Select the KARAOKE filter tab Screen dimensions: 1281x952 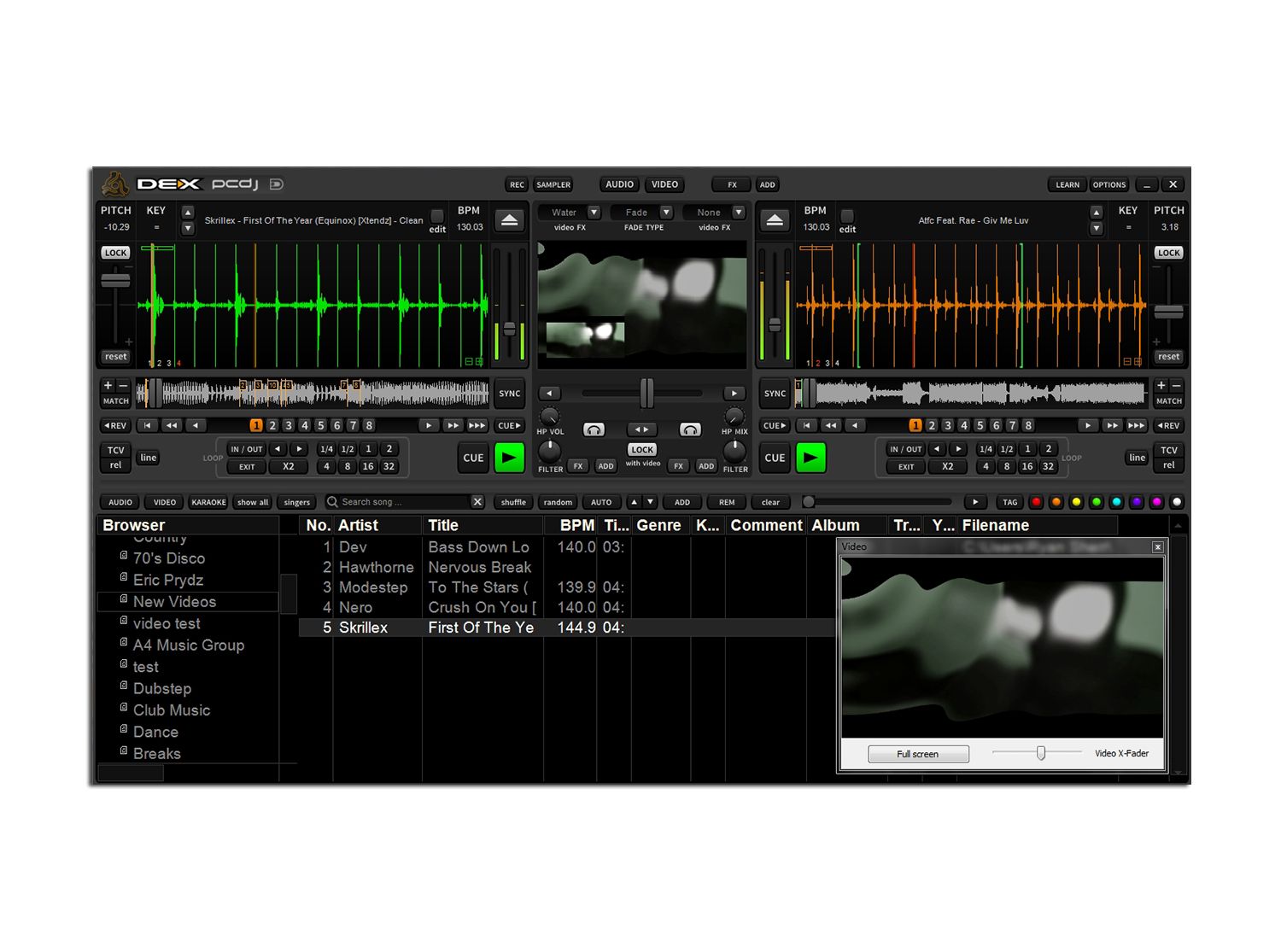click(x=208, y=502)
